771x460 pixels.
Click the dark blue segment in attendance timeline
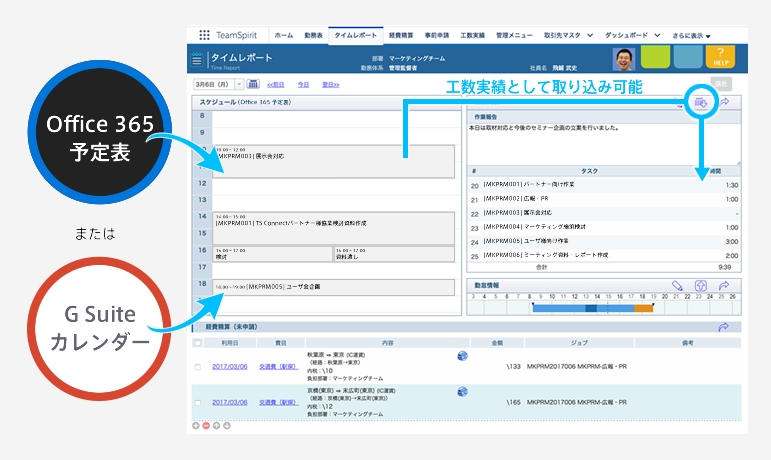[591, 309]
